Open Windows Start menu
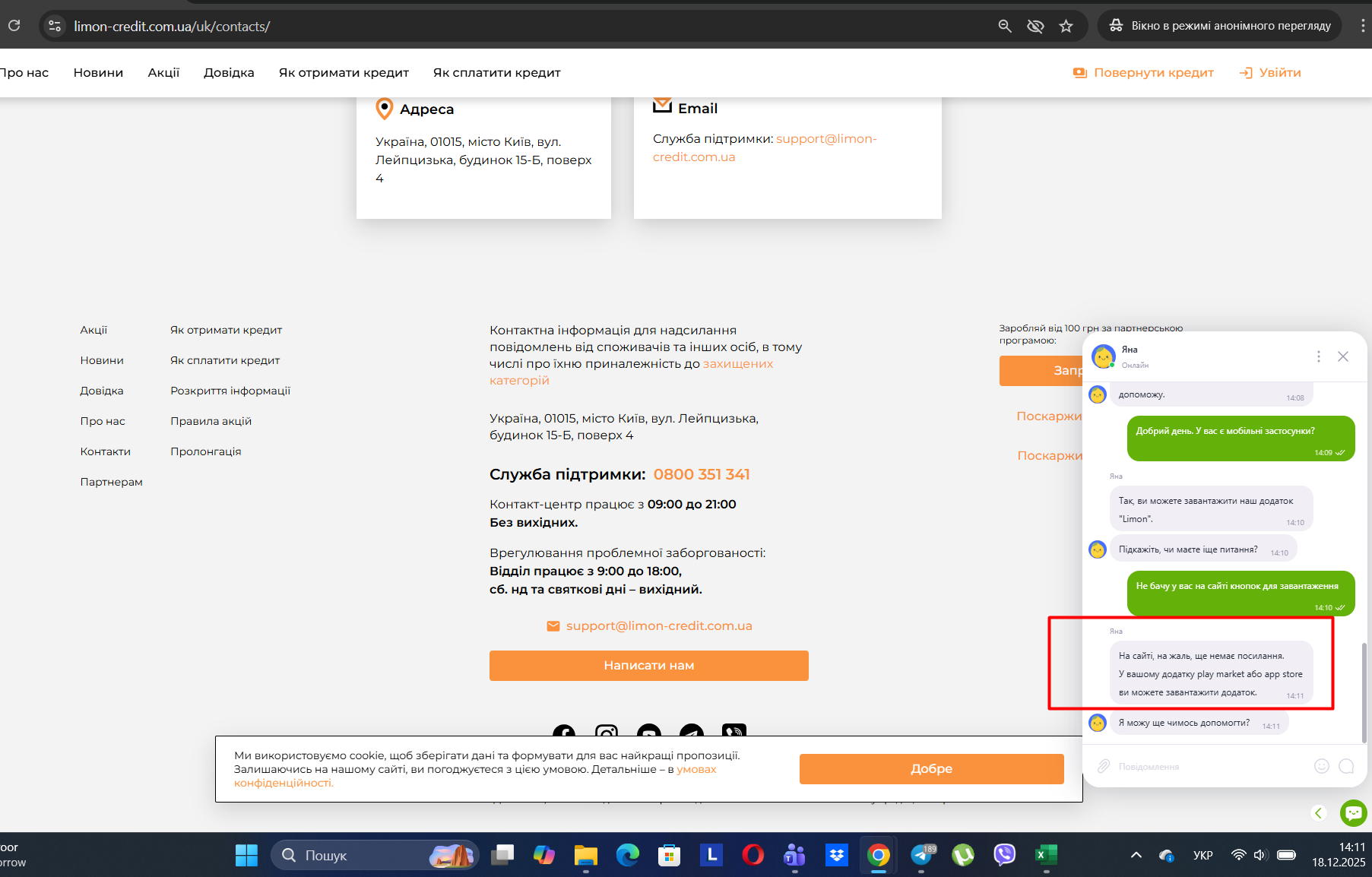Screen dimensions: 1372x877 tap(246, 856)
